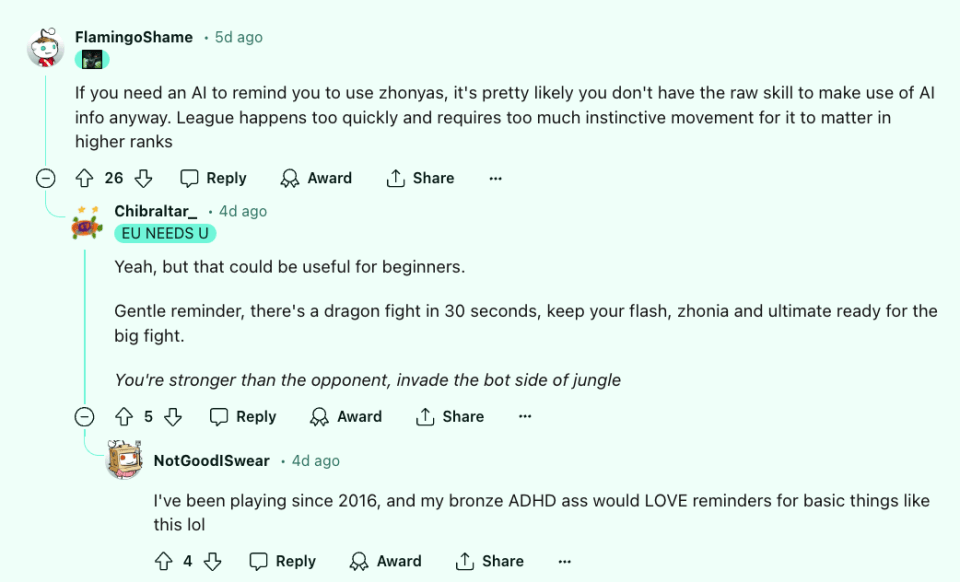Open more options on FlamingoShame's comment
Image resolution: width=960 pixels, height=582 pixels.
pos(495,178)
